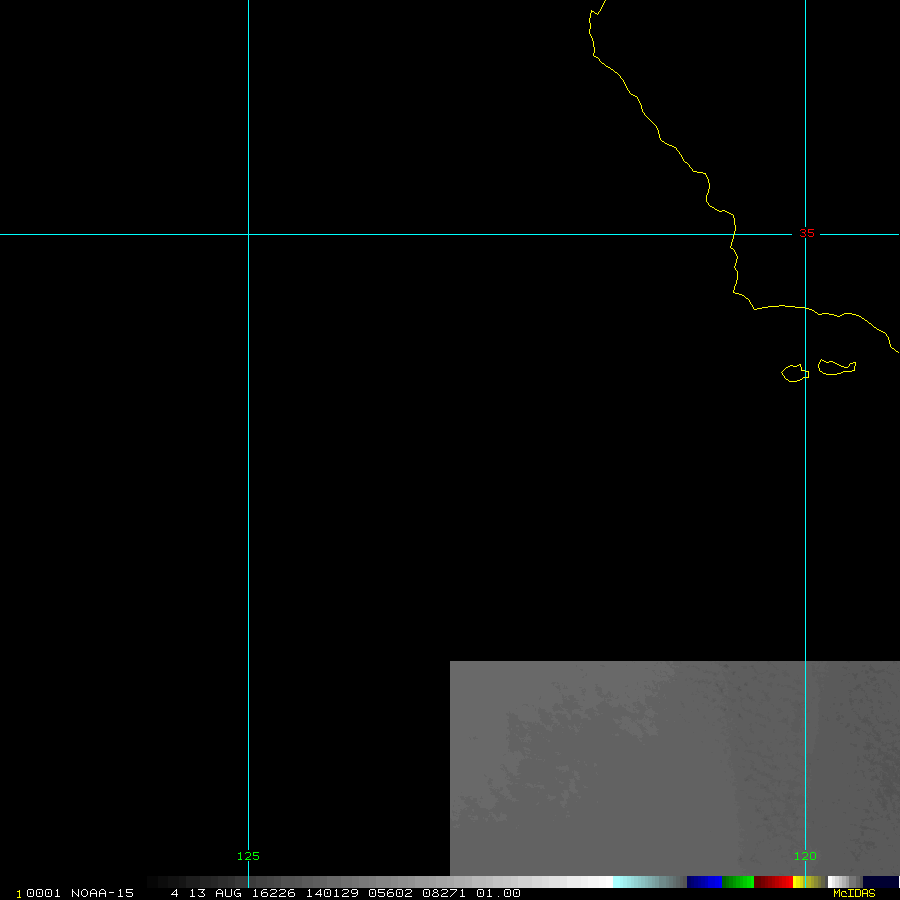The width and height of the screenshot is (900, 900).
Task: Pick the green segment of the color bar
Action: point(738,882)
